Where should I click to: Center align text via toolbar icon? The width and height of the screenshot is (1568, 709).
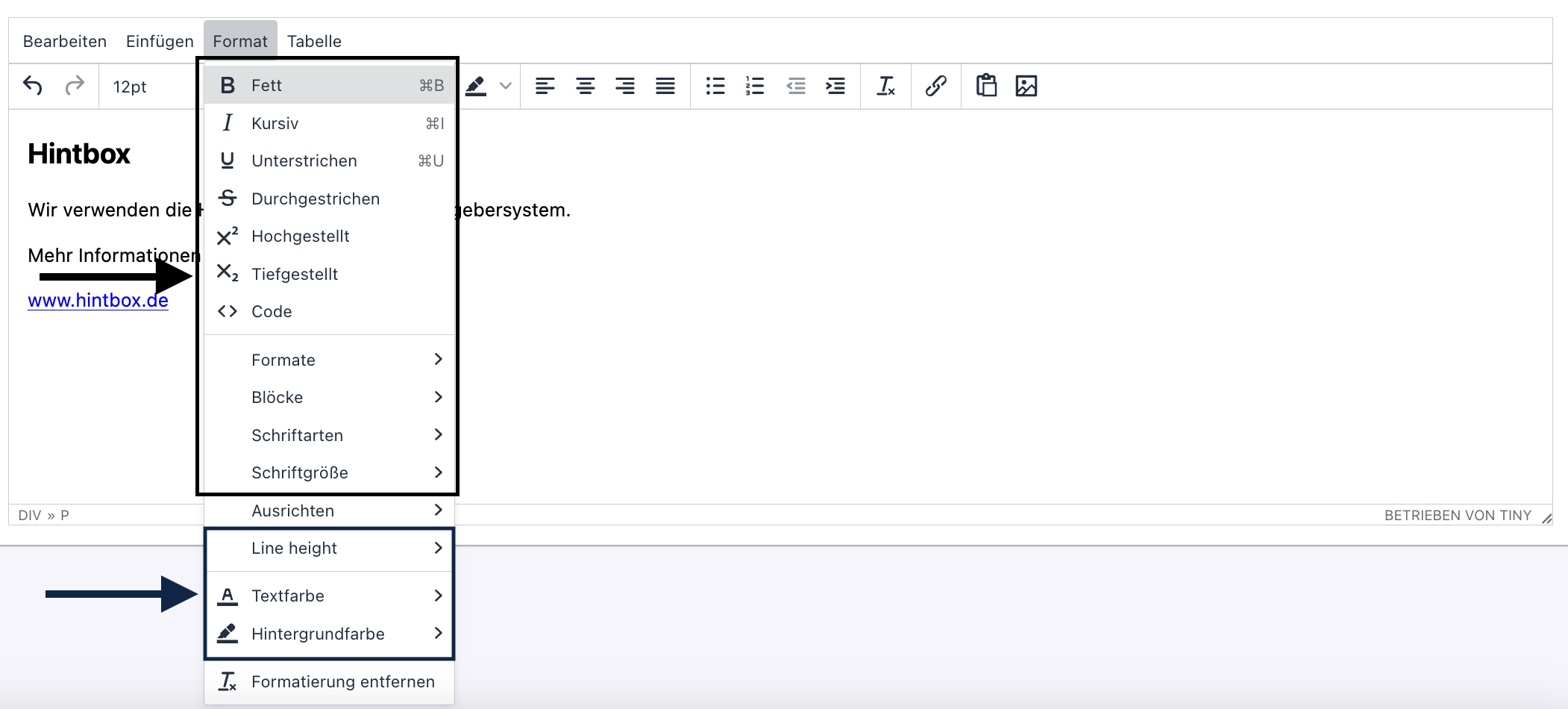(586, 86)
